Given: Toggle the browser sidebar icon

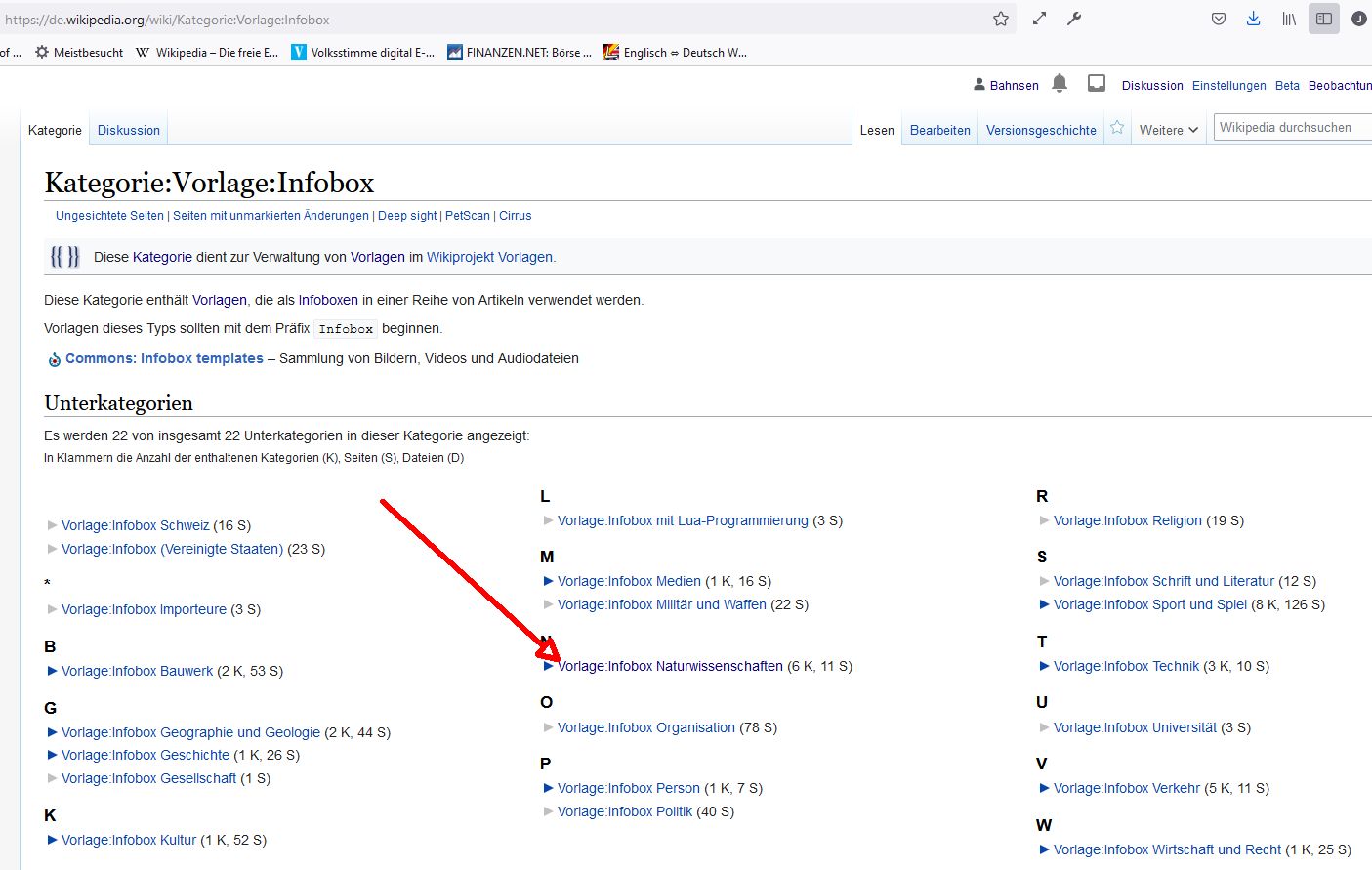Looking at the screenshot, I should pos(1324,19).
